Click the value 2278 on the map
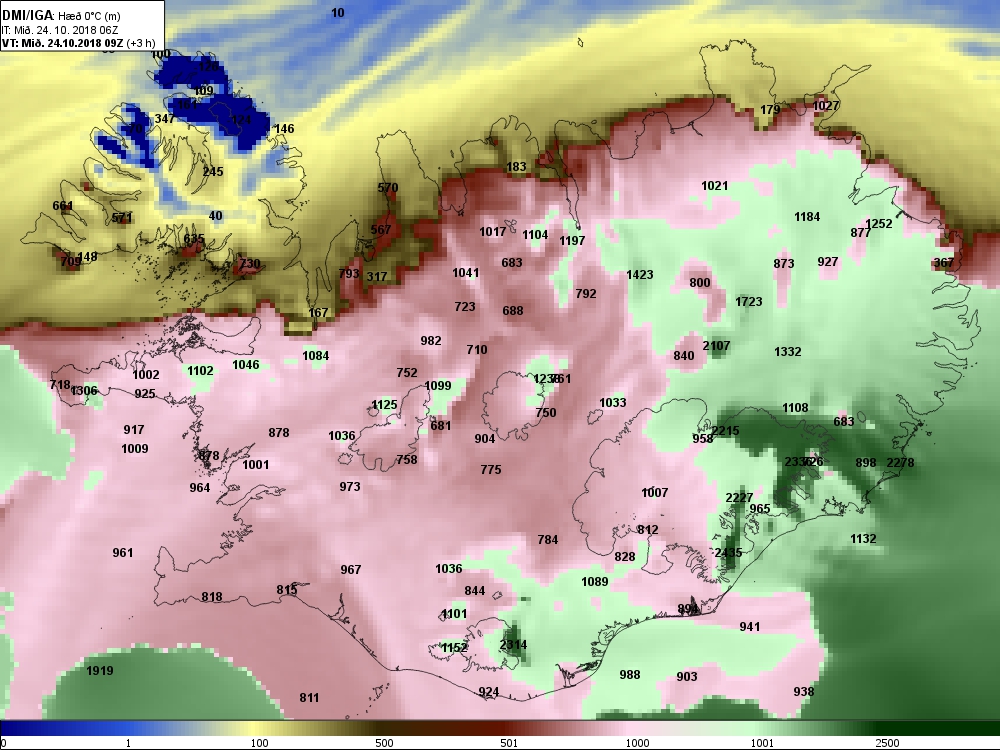 901,462
